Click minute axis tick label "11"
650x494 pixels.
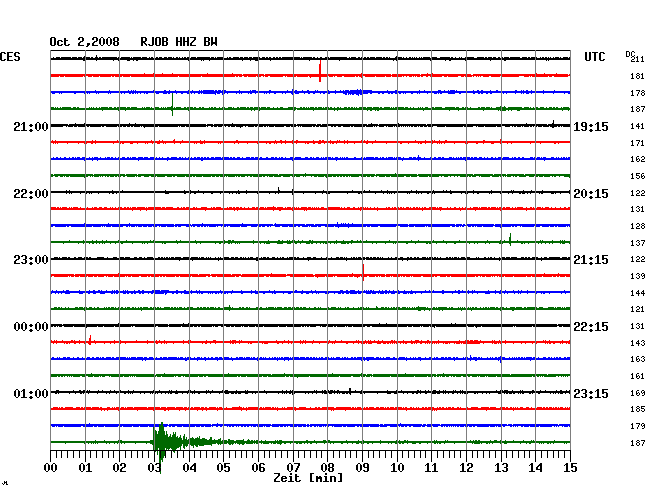coord(431,468)
